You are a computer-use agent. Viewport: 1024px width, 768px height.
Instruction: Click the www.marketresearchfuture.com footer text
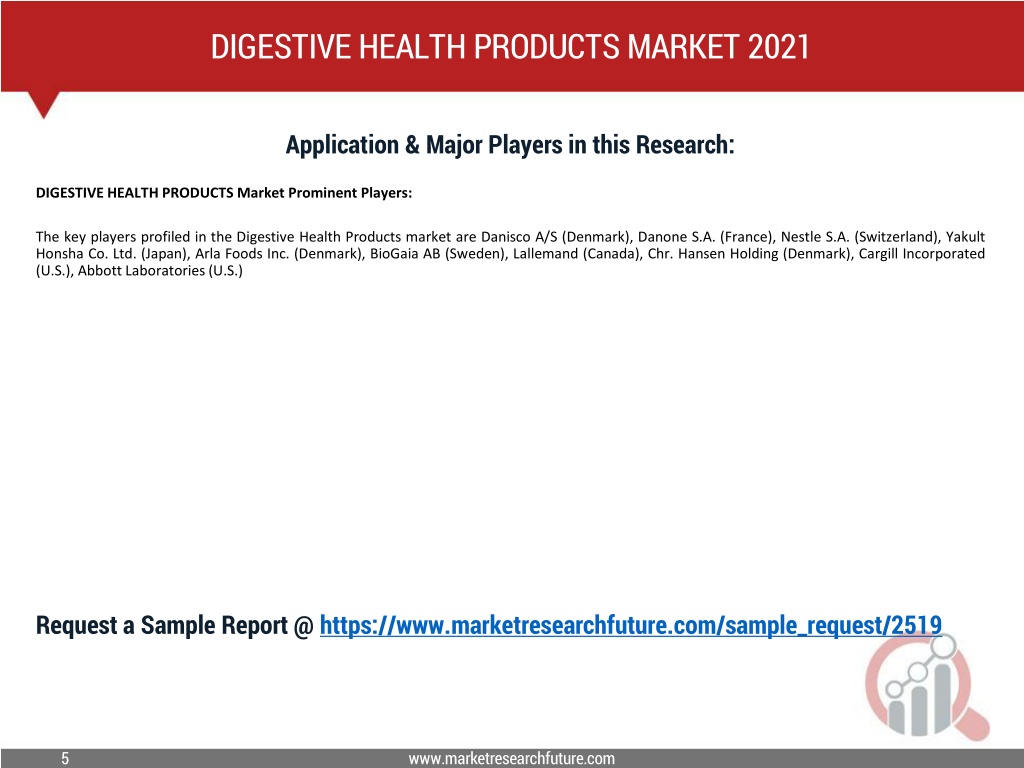pos(511,758)
